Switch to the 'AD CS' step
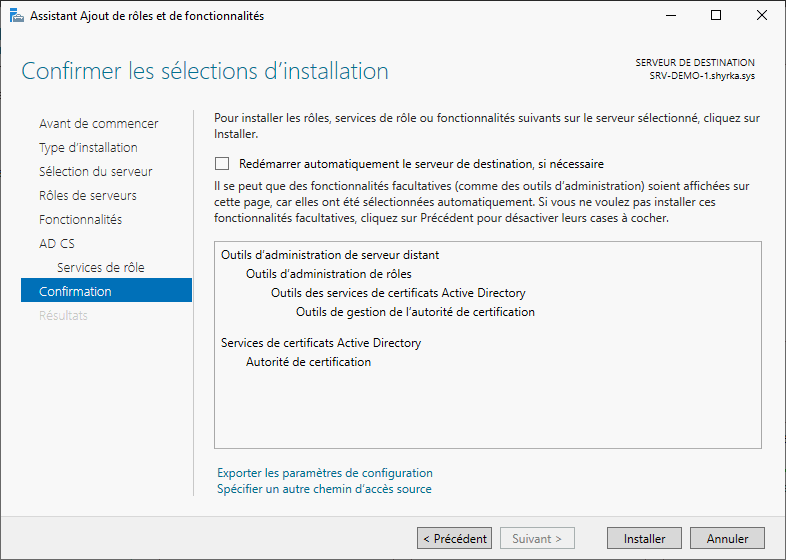 [57, 244]
